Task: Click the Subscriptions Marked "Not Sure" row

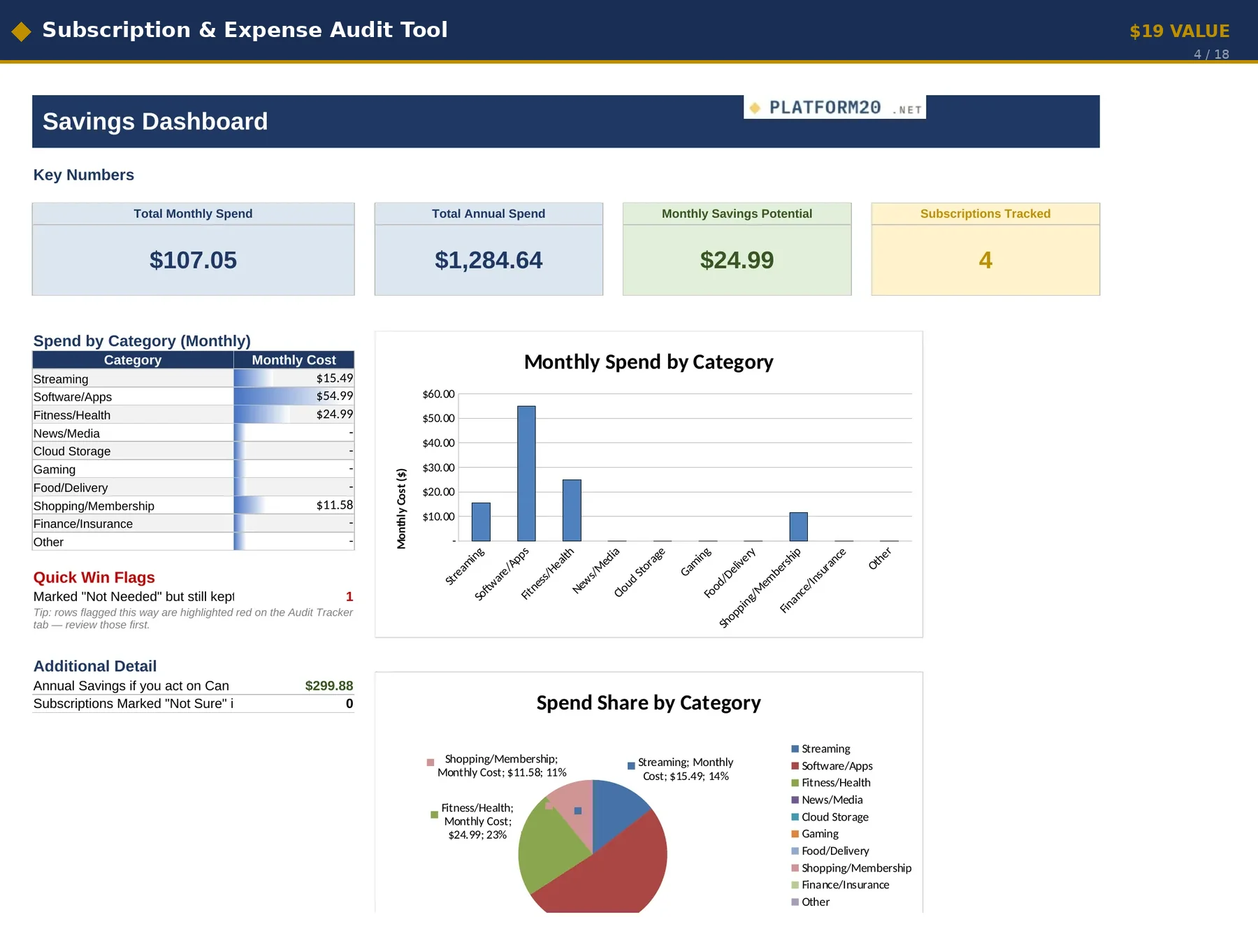Action: tap(193, 704)
